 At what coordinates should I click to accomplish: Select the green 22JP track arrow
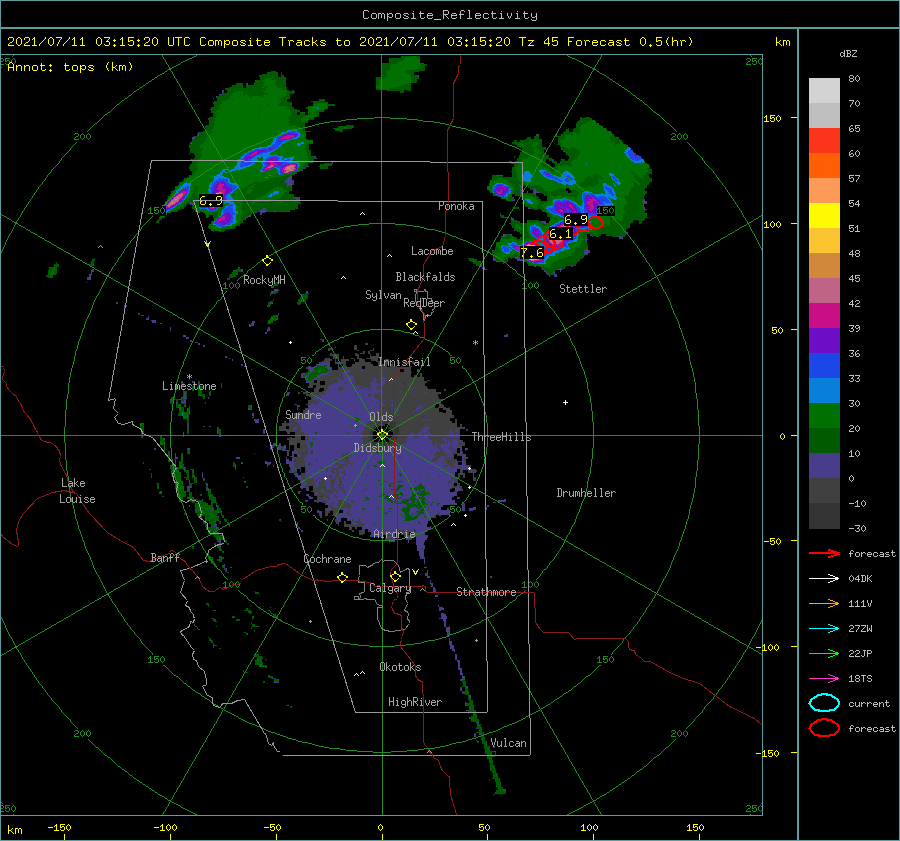(824, 653)
